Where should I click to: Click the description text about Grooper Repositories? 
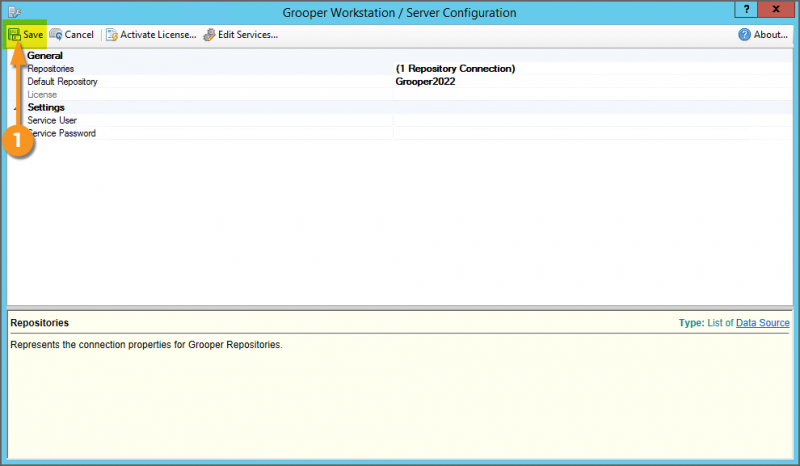tap(146, 345)
